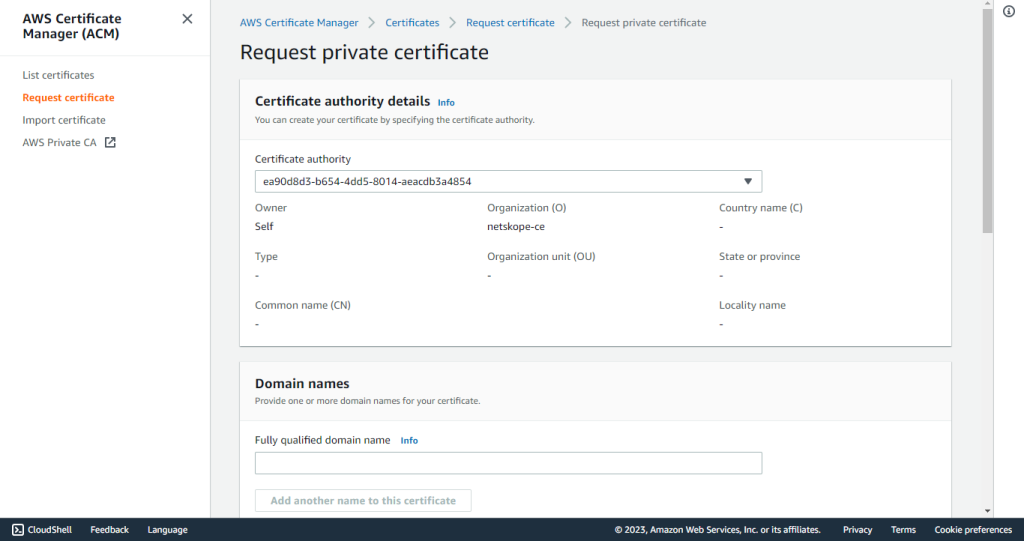Click the Owner value Self
Screen dimensions: 1024x541
[264, 227]
